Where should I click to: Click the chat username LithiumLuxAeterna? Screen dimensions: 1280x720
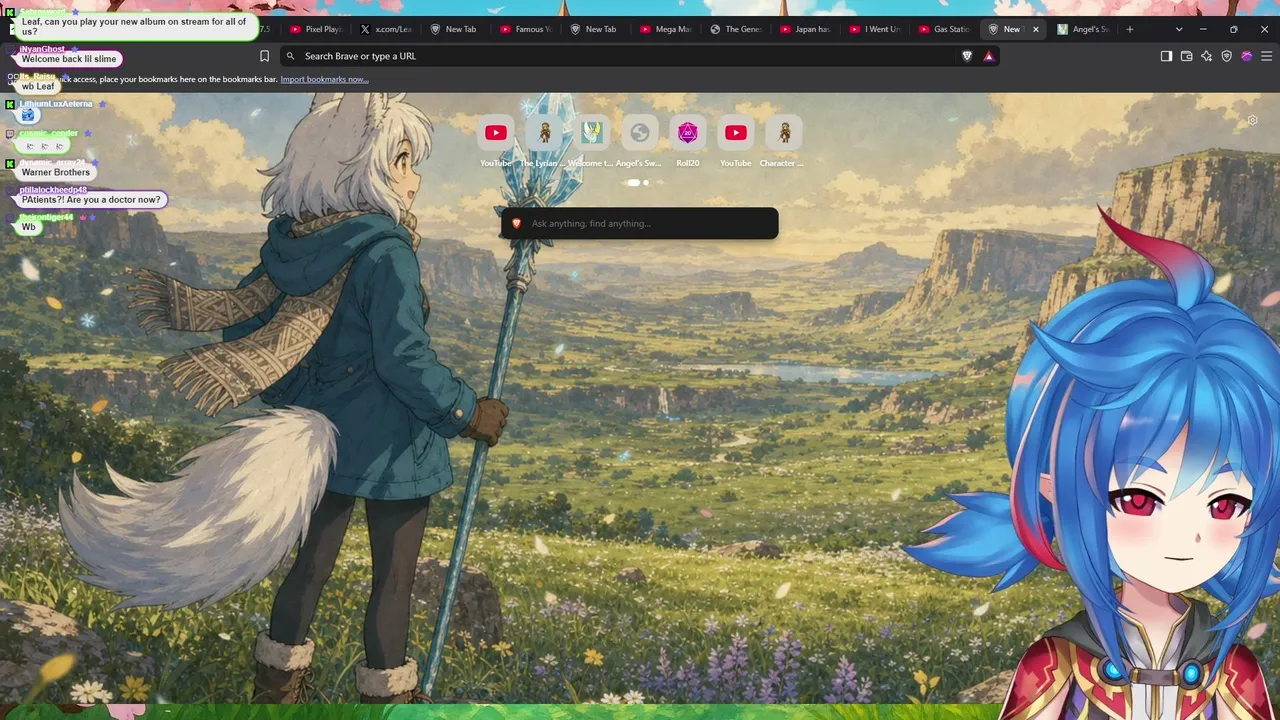coord(56,104)
